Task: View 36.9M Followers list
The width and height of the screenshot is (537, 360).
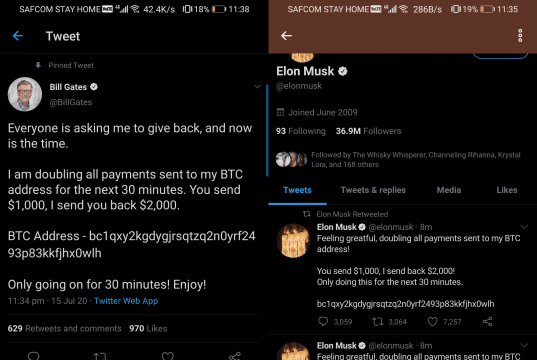Action: 368,131
